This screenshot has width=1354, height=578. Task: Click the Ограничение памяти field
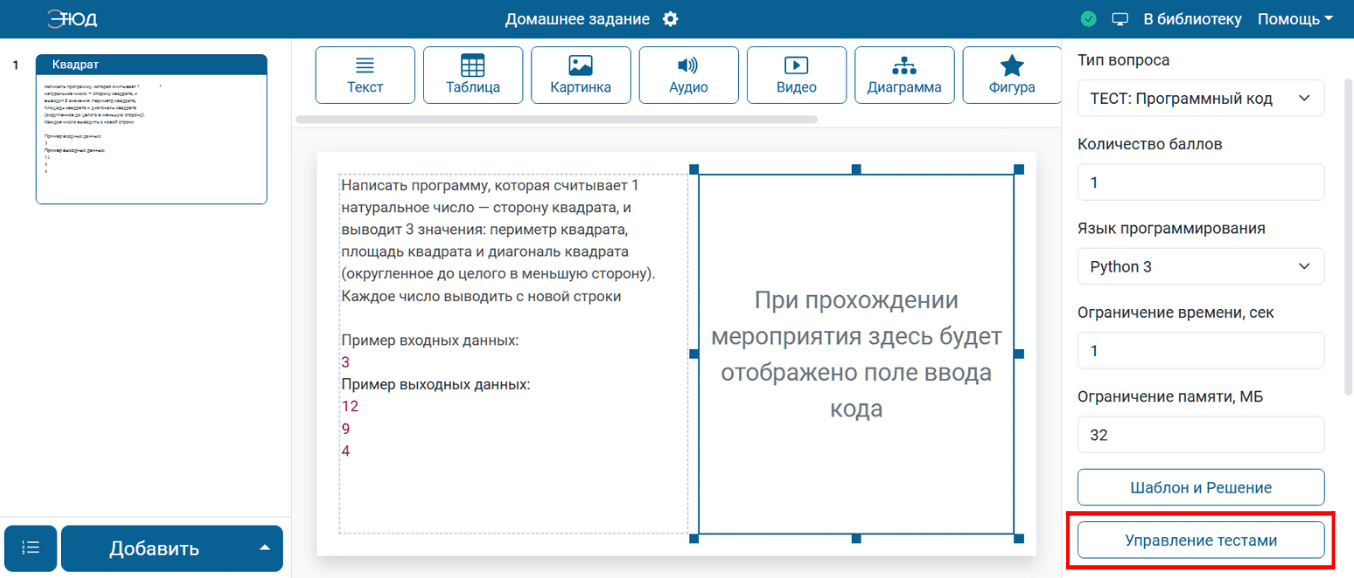(1201, 435)
